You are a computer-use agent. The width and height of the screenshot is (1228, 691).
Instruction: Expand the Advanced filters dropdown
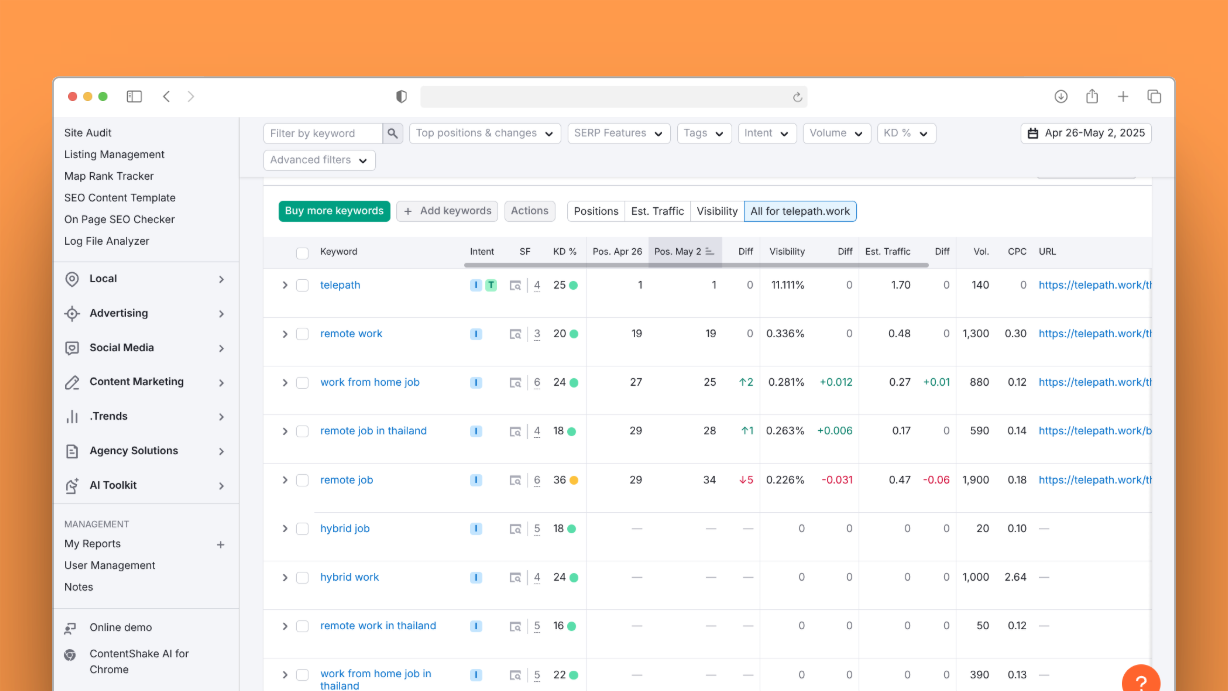(x=319, y=160)
